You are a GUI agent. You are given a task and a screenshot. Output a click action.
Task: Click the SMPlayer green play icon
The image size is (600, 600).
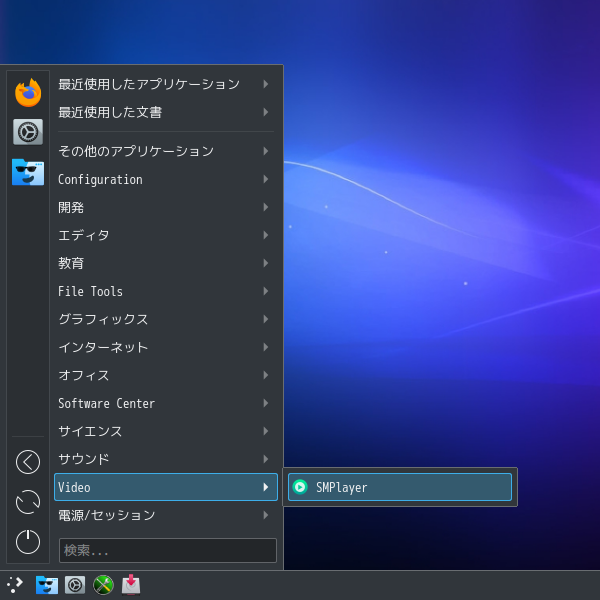[x=300, y=487]
